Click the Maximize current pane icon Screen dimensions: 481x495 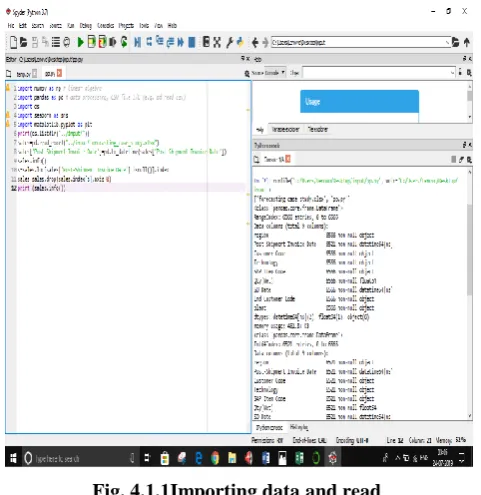pos(207,42)
